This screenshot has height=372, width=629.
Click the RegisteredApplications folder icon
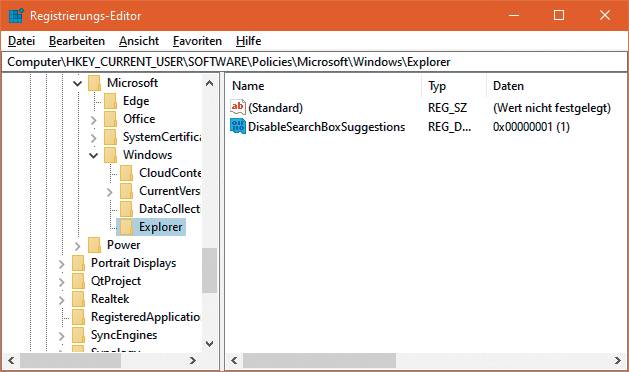79,317
